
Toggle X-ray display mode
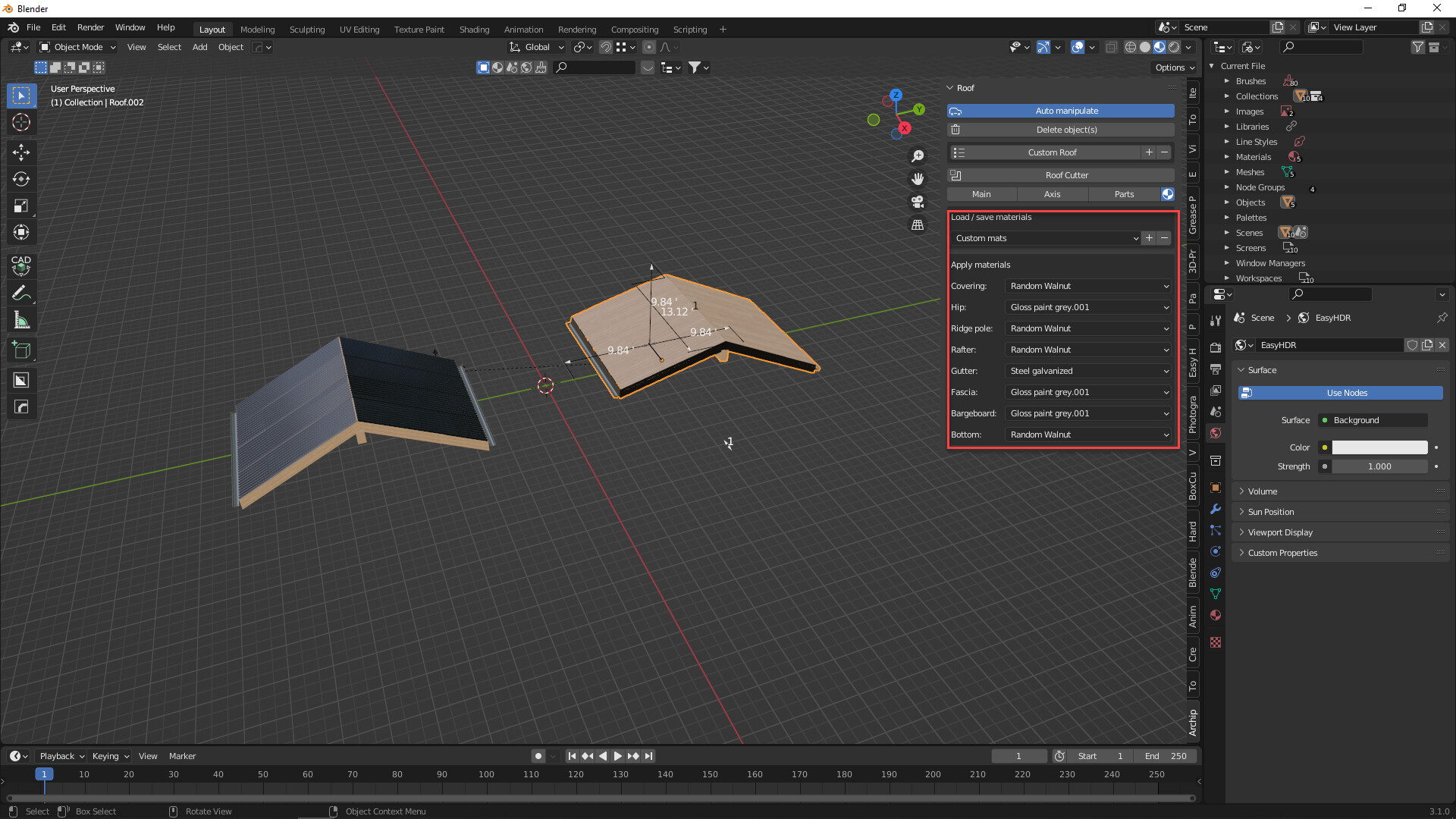tap(1111, 47)
